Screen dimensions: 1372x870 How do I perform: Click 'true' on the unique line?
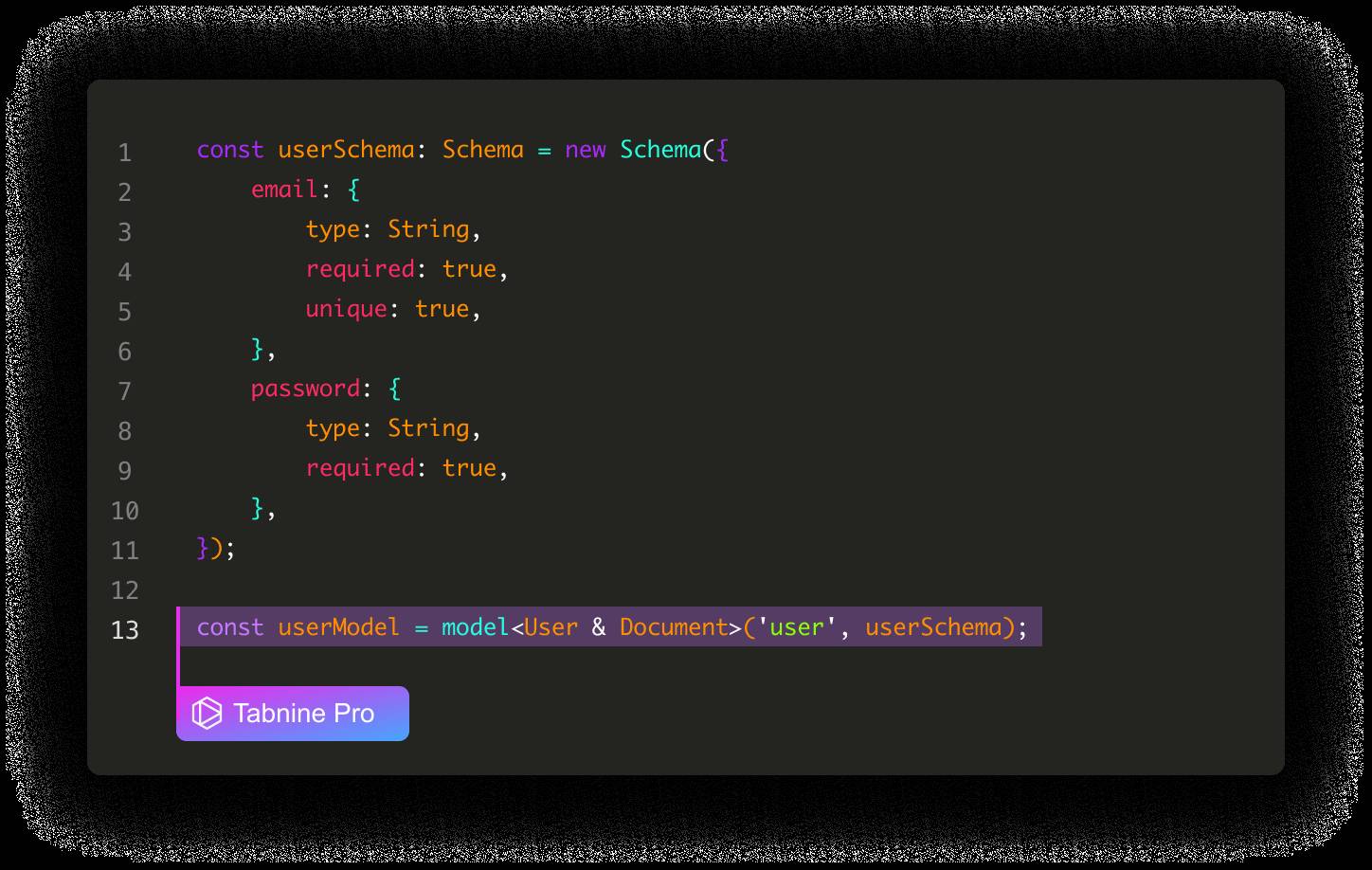(442, 309)
